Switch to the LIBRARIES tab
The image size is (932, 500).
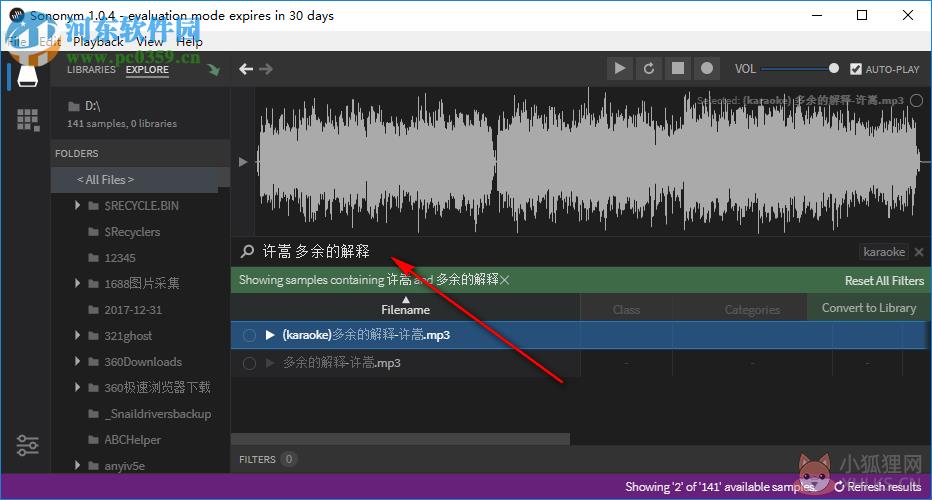(x=91, y=70)
